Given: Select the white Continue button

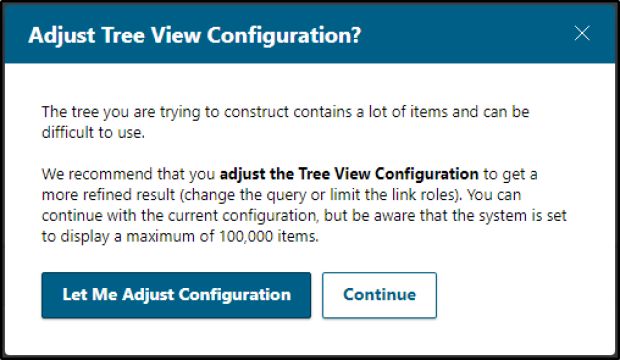Looking at the screenshot, I should [379, 295].
